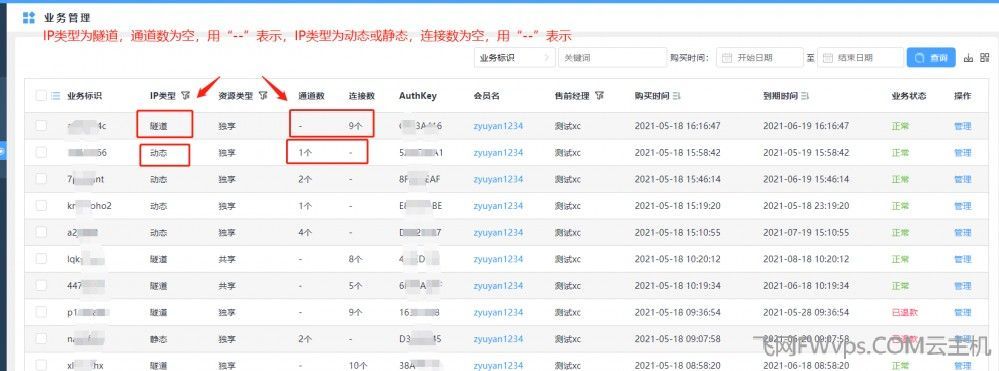Click the 业务状态 column header
This screenshot has height=371, width=999.
(x=909, y=96)
